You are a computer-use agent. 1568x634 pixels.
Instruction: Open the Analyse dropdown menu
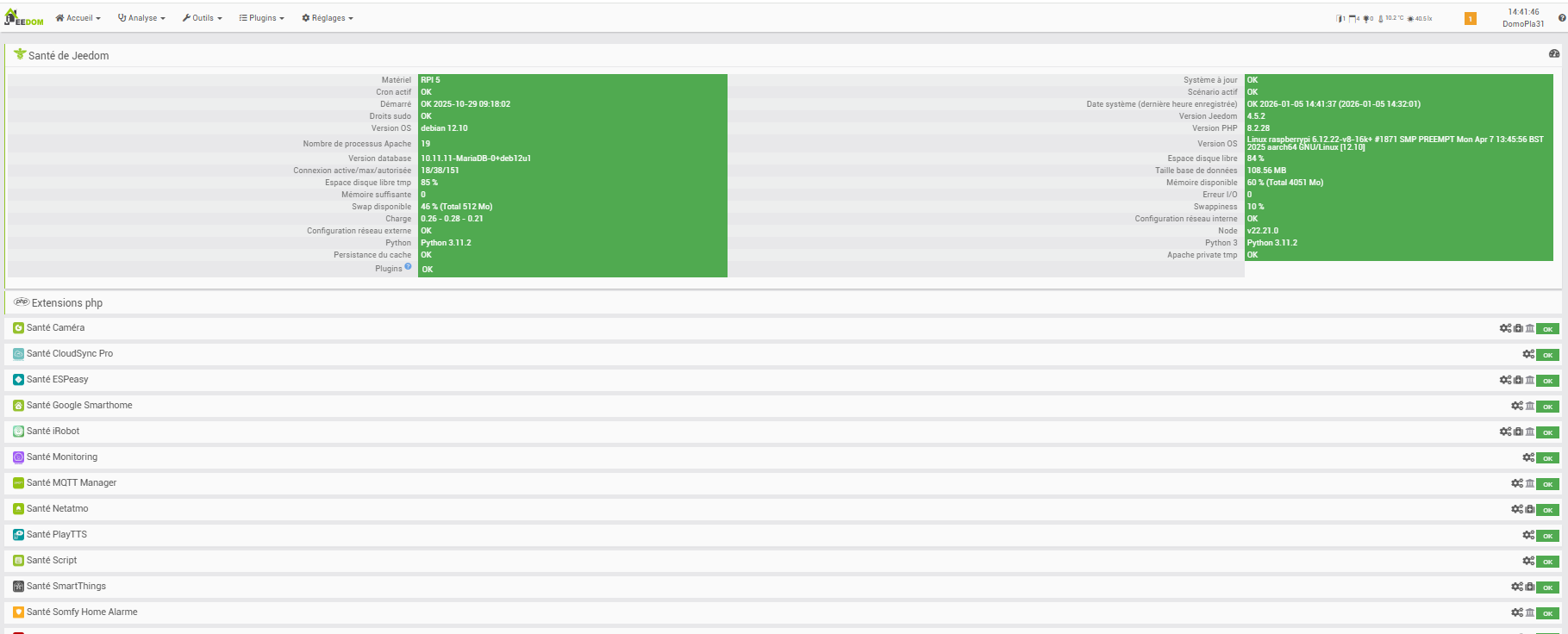tap(141, 18)
